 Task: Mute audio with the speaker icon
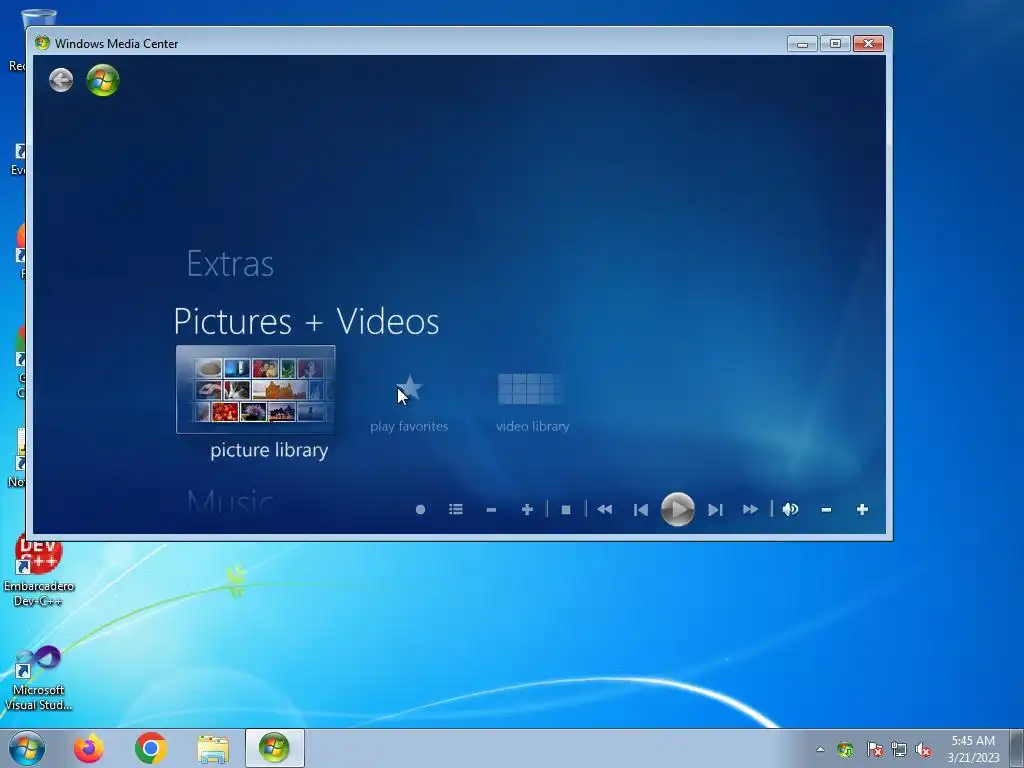coord(790,509)
